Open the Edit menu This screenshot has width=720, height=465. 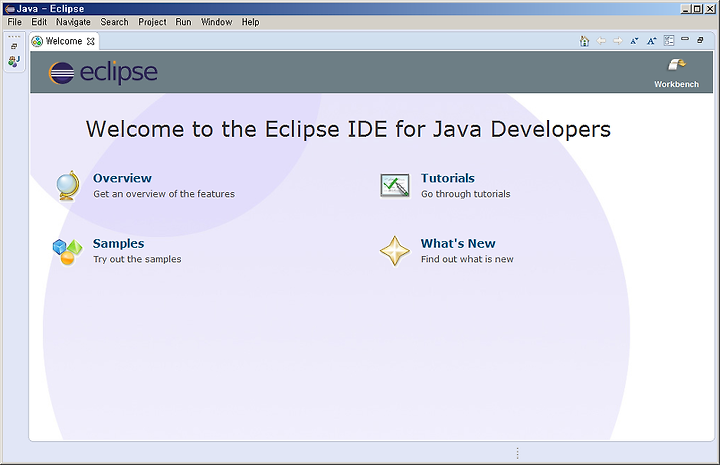coord(39,22)
